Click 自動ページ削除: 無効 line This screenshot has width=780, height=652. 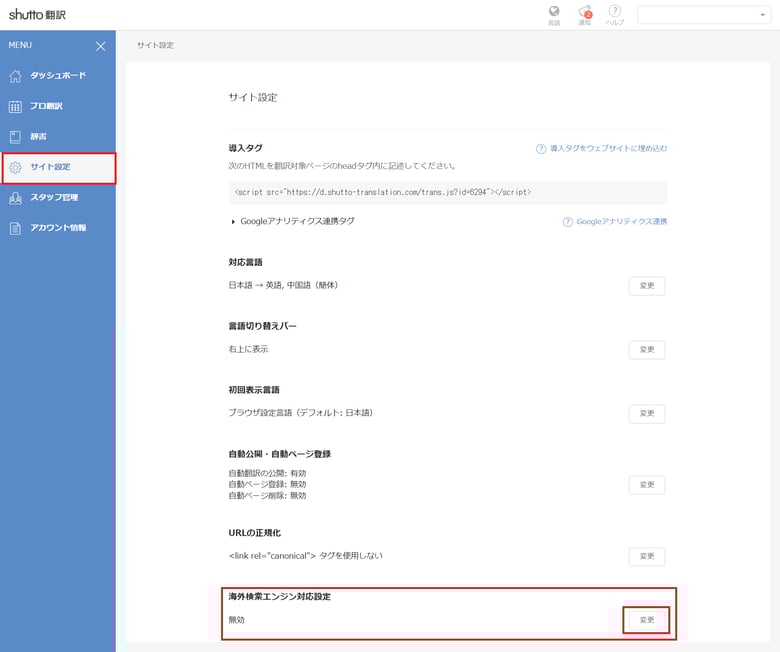(268, 496)
